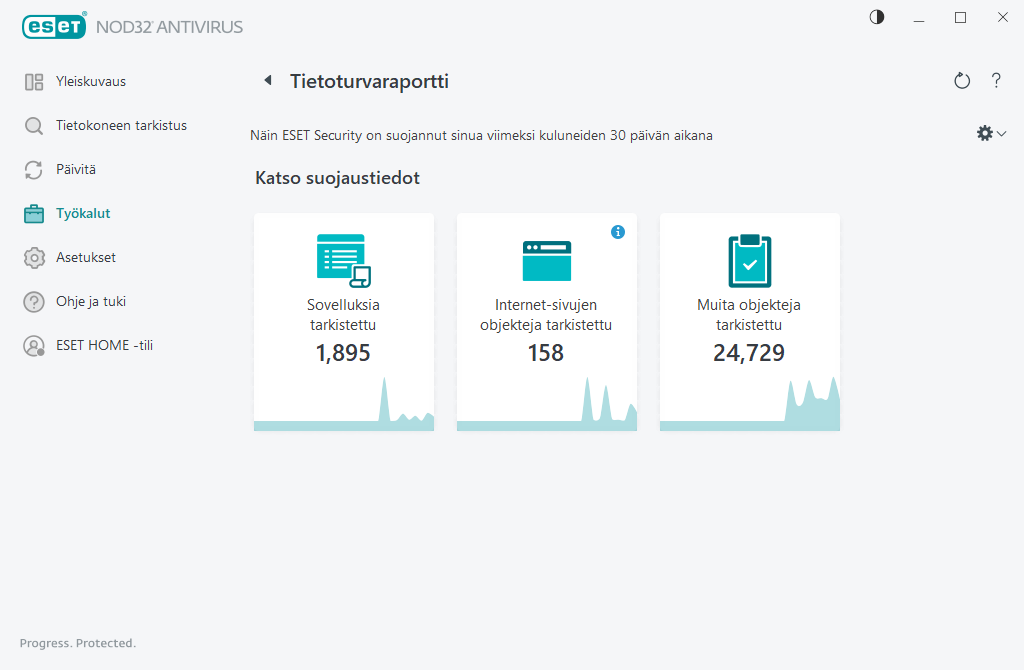Image resolution: width=1024 pixels, height=670 pixels.
Task: Click the clipboard icon on Muita objekteja card
Action: pos(749,258)
